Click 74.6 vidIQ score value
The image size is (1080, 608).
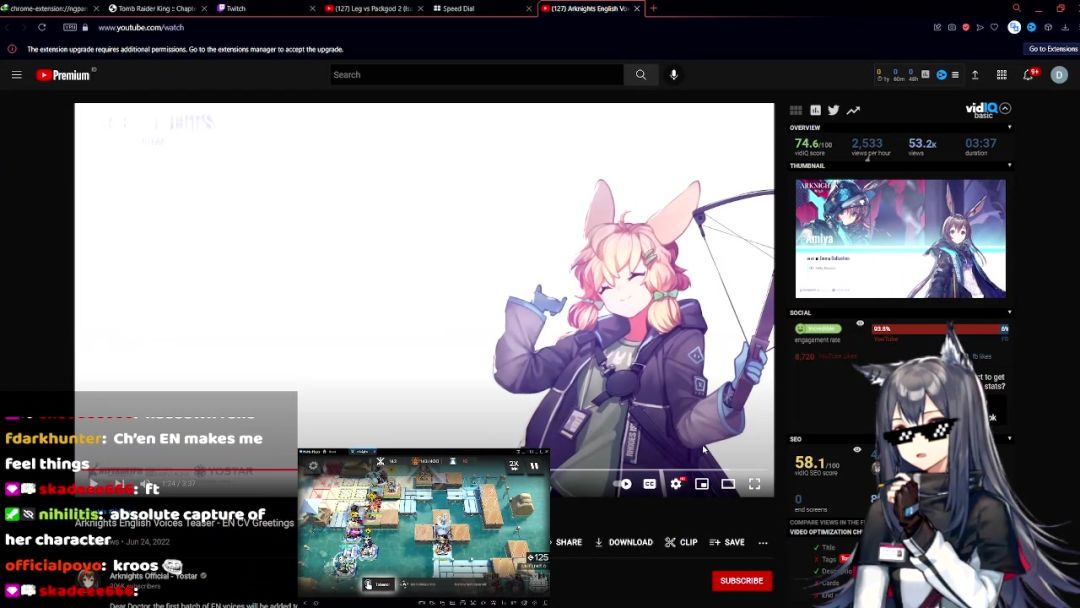coord(813,143)
